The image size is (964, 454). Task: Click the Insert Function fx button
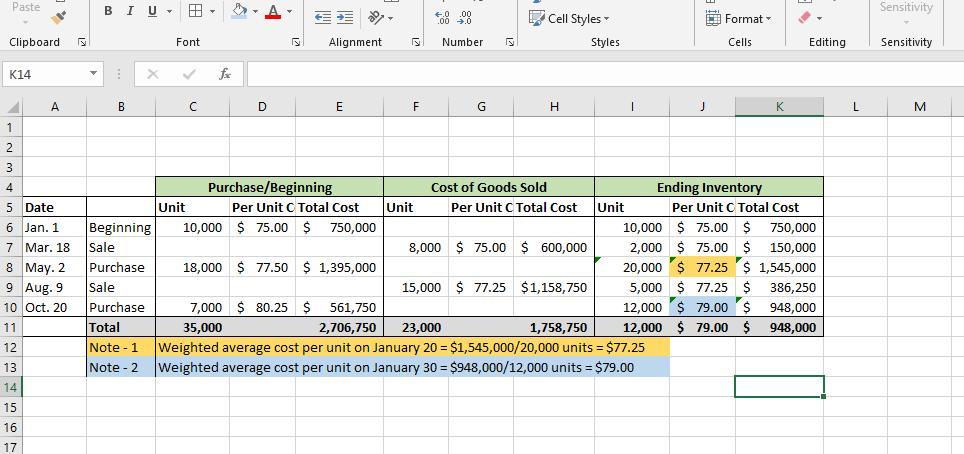225,74
